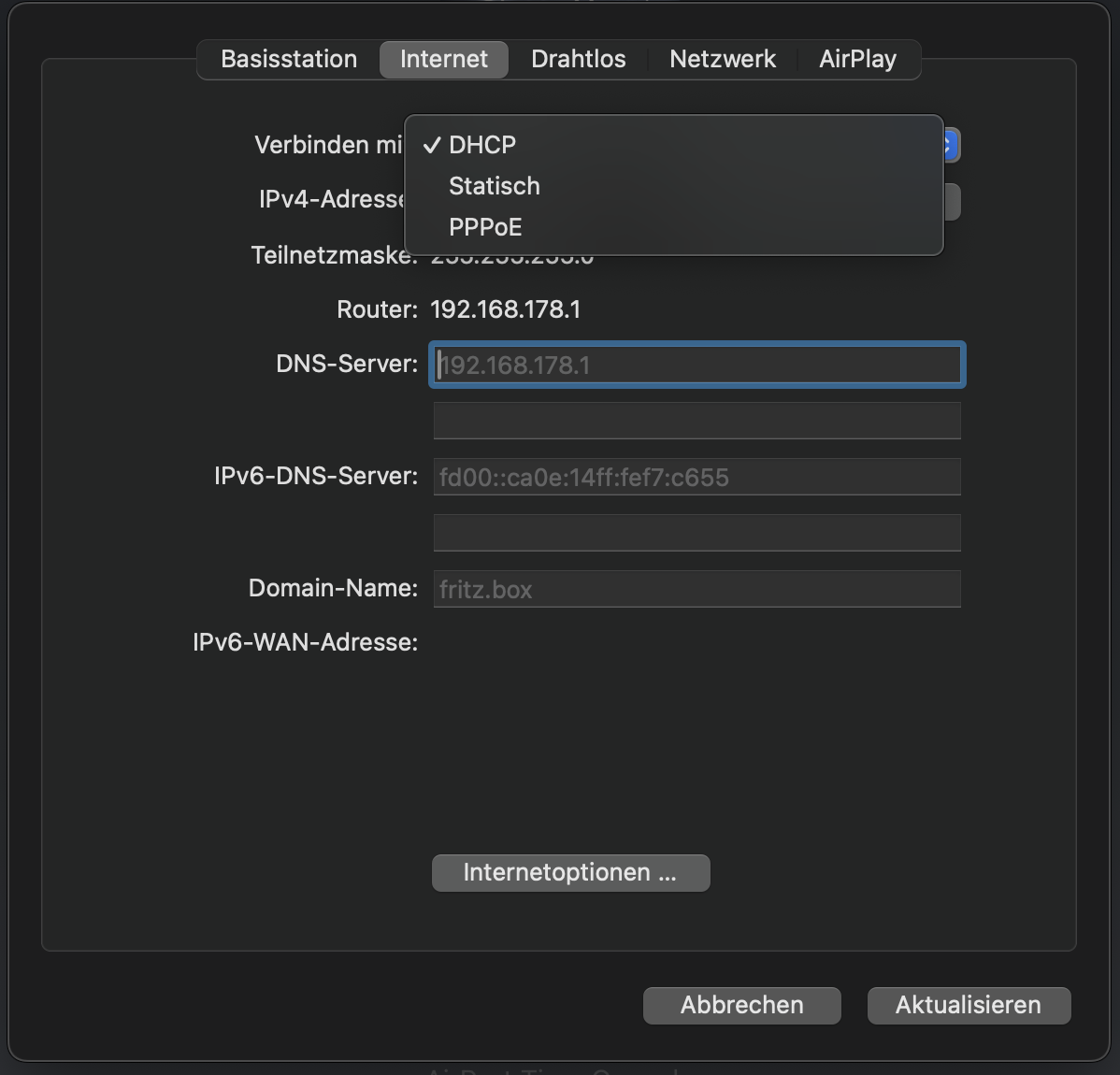The image size is (1120, 1075).
Task: Focus the primary DNS-Server field
Action: 696,365
